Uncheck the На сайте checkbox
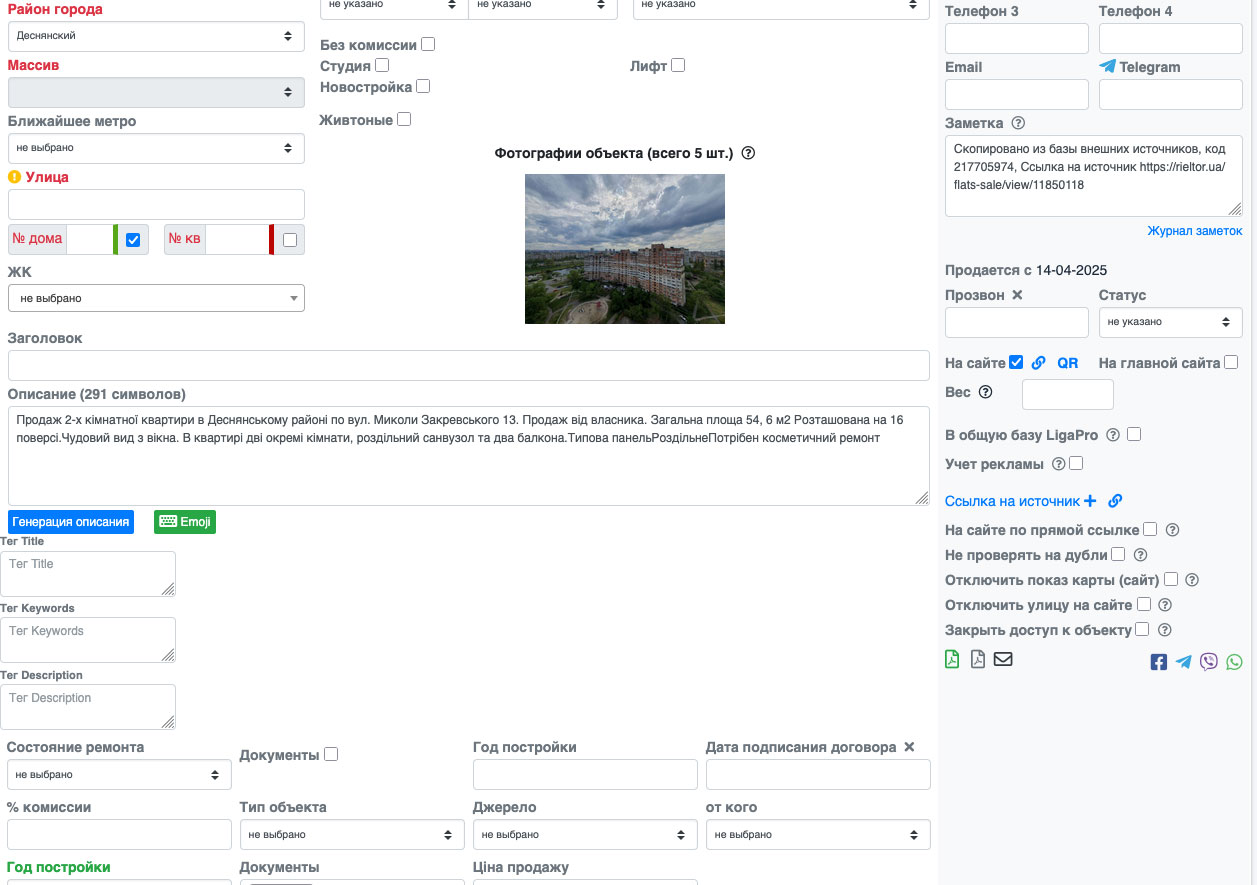This screenshot has width=1257, height=885. pyautogui.click(x=1016, y=362)
